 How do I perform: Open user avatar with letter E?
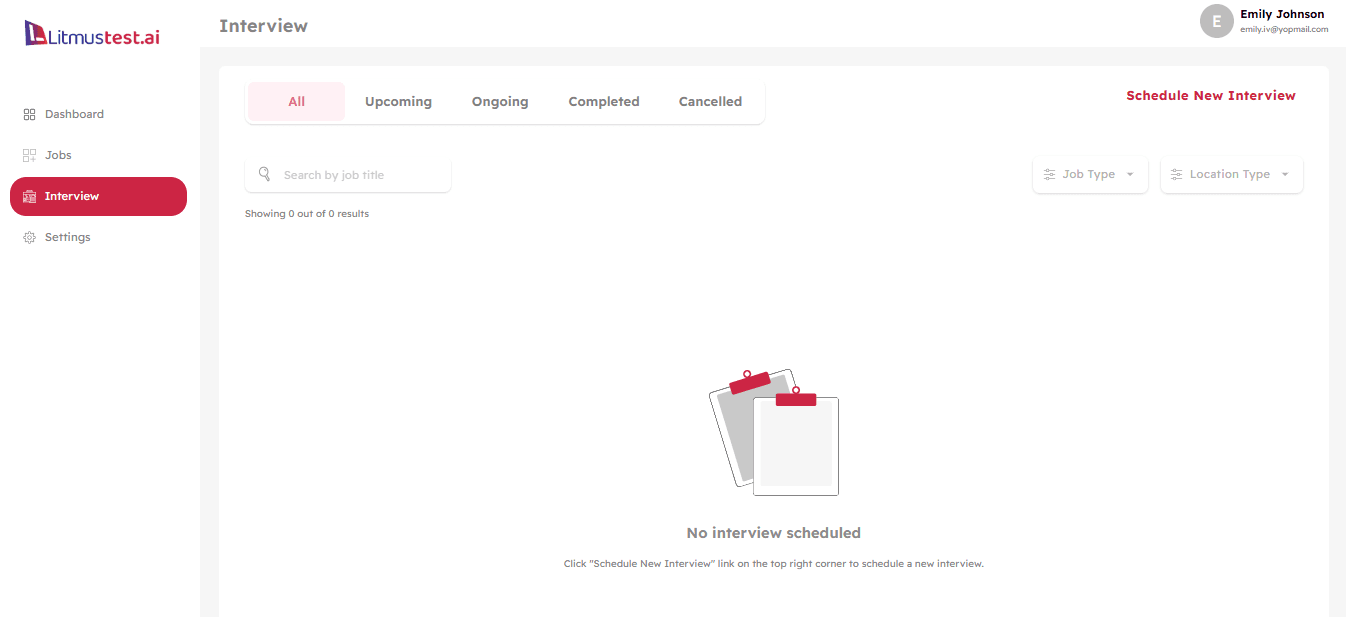(1216, 22)
